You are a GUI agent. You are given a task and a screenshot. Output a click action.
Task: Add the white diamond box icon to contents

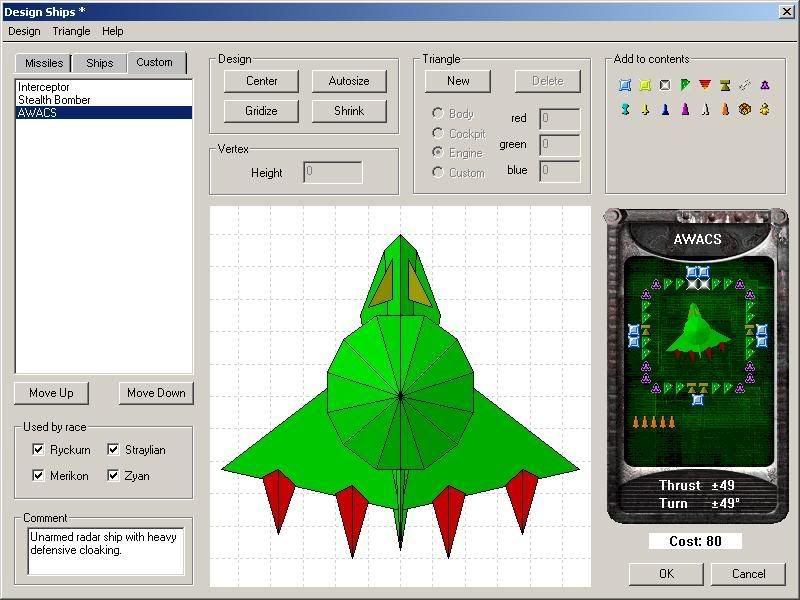(x=664, y=85)
